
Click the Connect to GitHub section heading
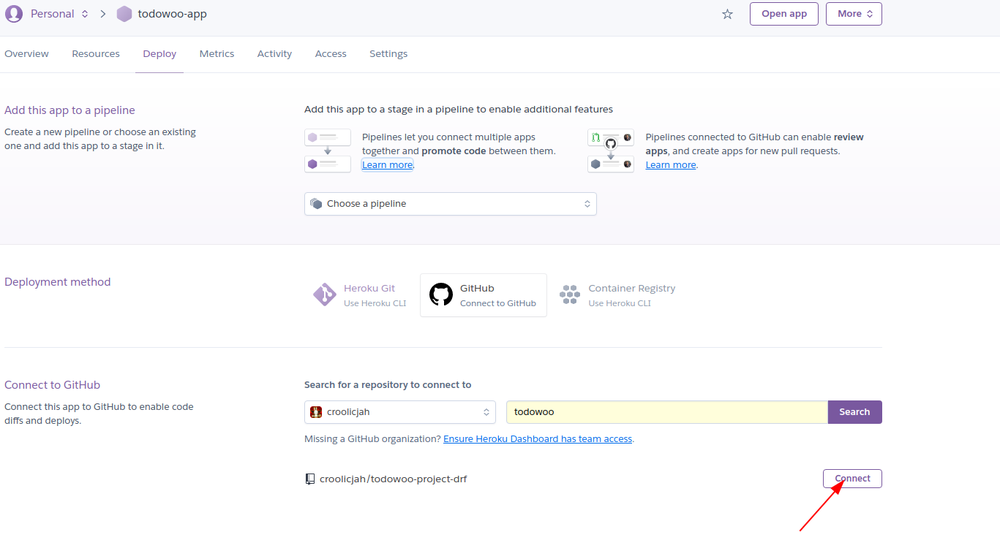tap(52, 385)
